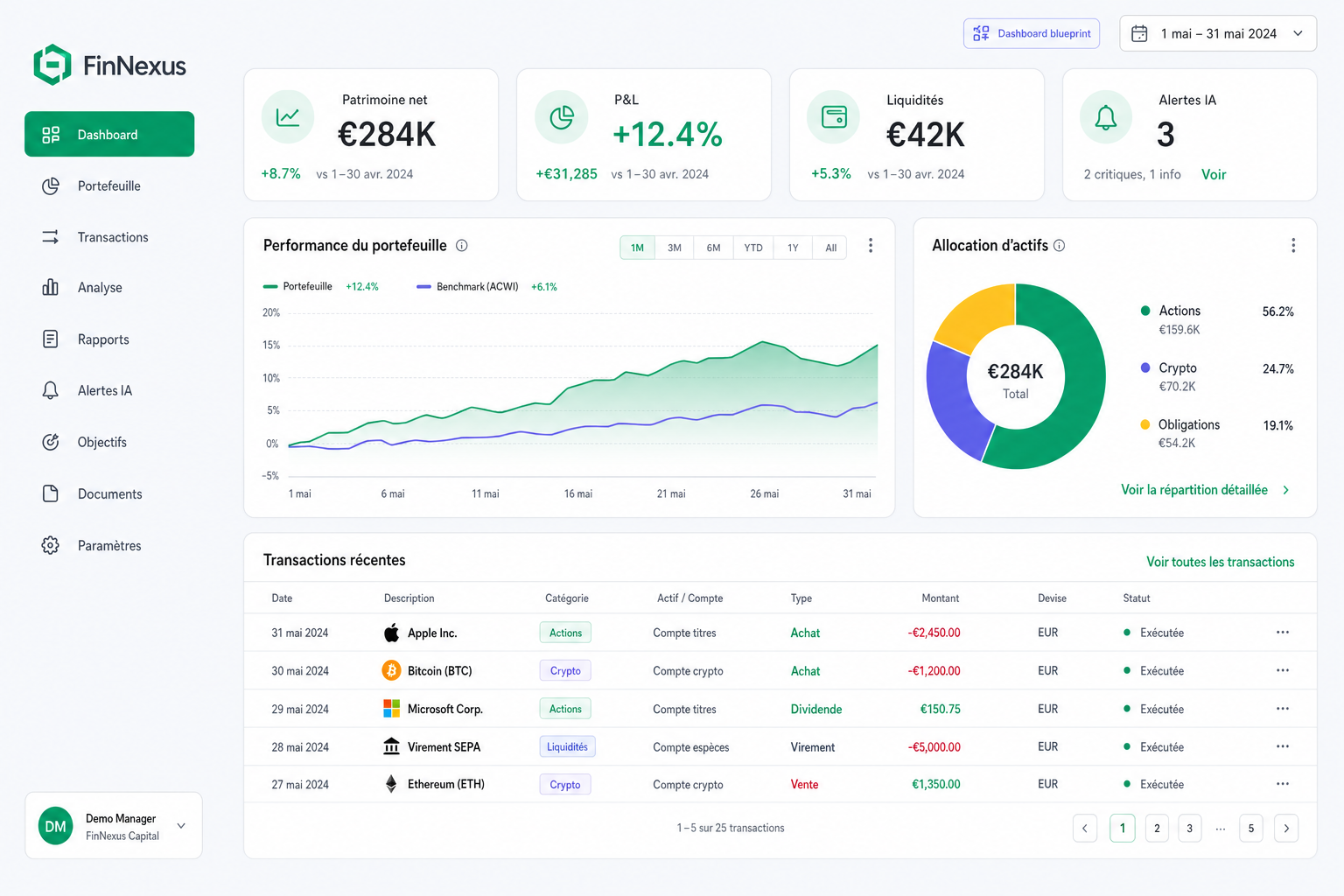Open row actions for Microsoft Corp. transaction
The image size is (1344, 896).
[x=1283, y=709]
